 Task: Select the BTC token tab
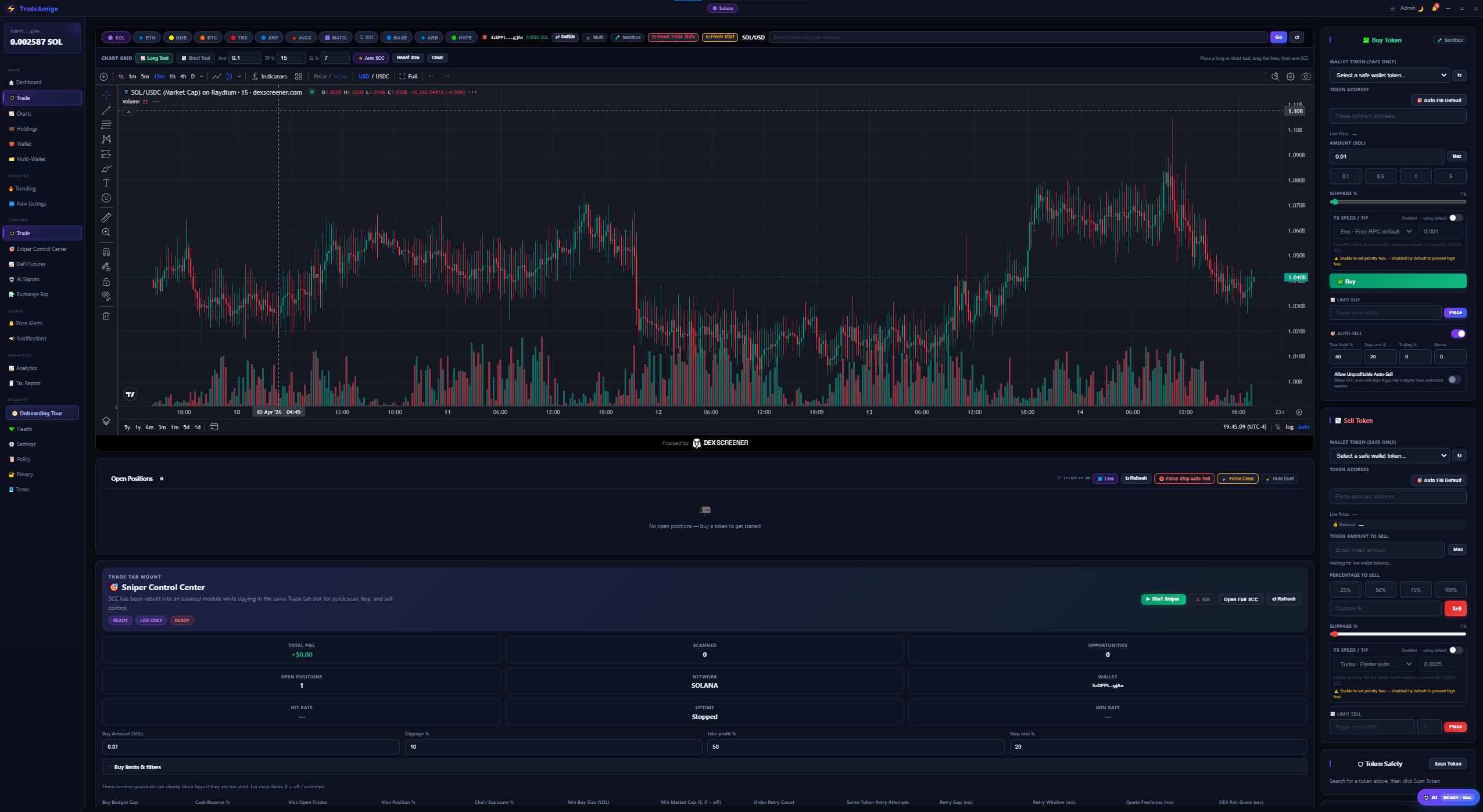[209, 37]
